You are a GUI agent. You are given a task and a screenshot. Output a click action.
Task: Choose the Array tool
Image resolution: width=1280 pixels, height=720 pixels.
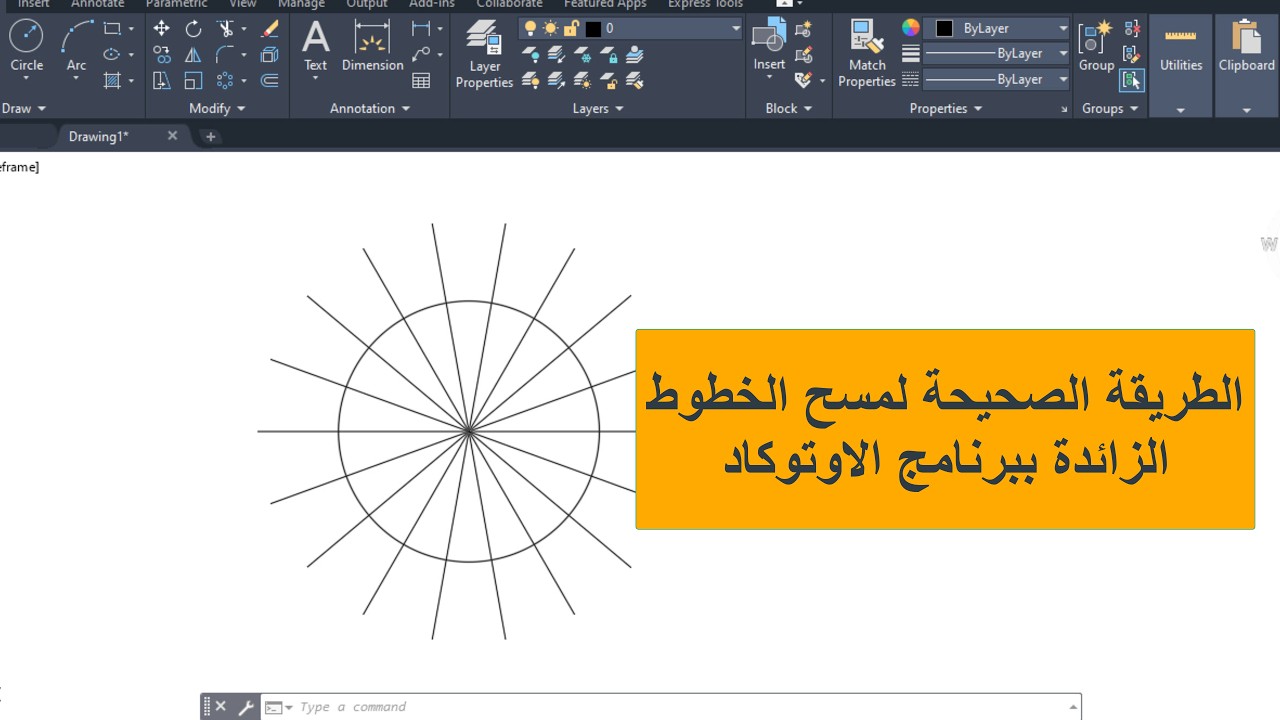coord(226,80)
